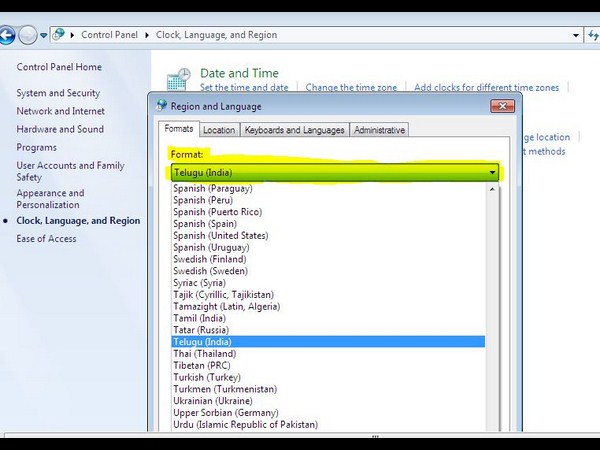Switch to the Administrative tab
600x450 pixels.
pyautogui.click(x=379, y=130)
